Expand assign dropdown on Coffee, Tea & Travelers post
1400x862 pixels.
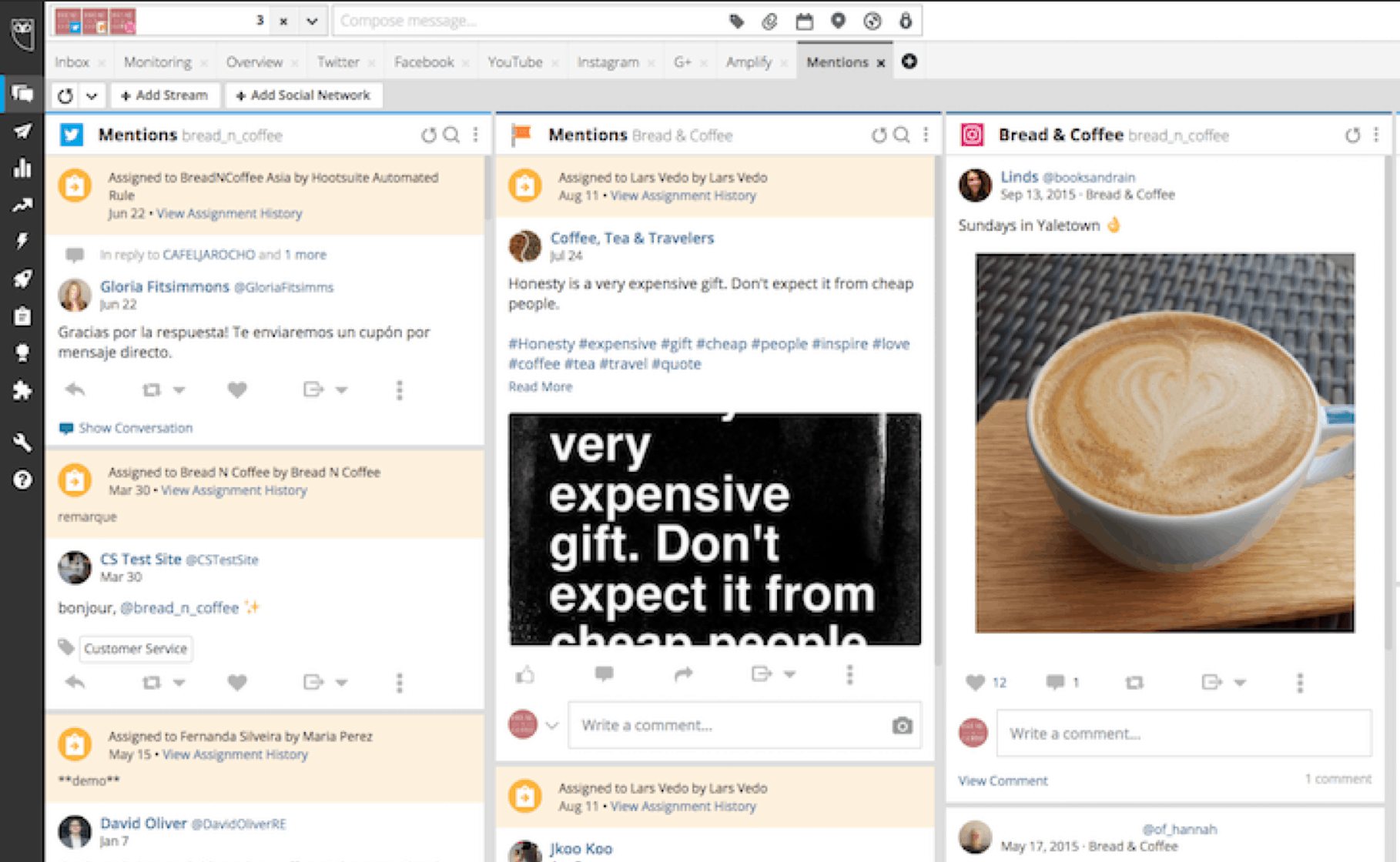pos(789,675)
